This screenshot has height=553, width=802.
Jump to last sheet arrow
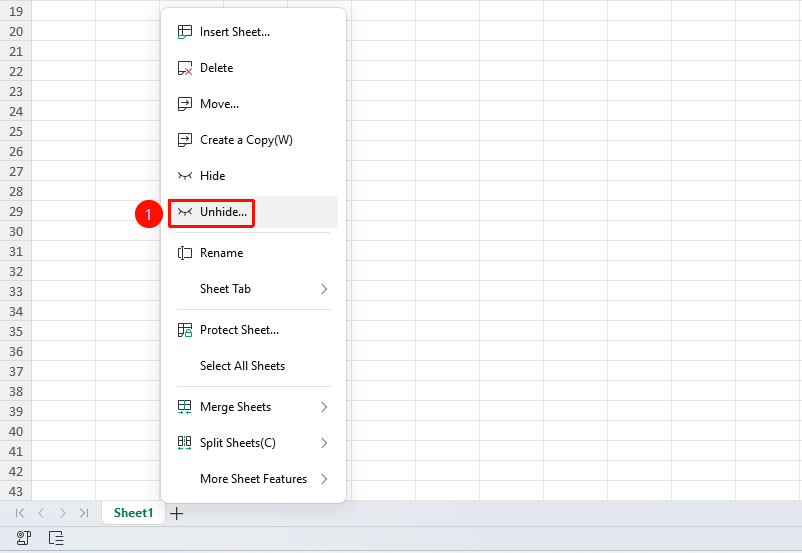[84, 513]
